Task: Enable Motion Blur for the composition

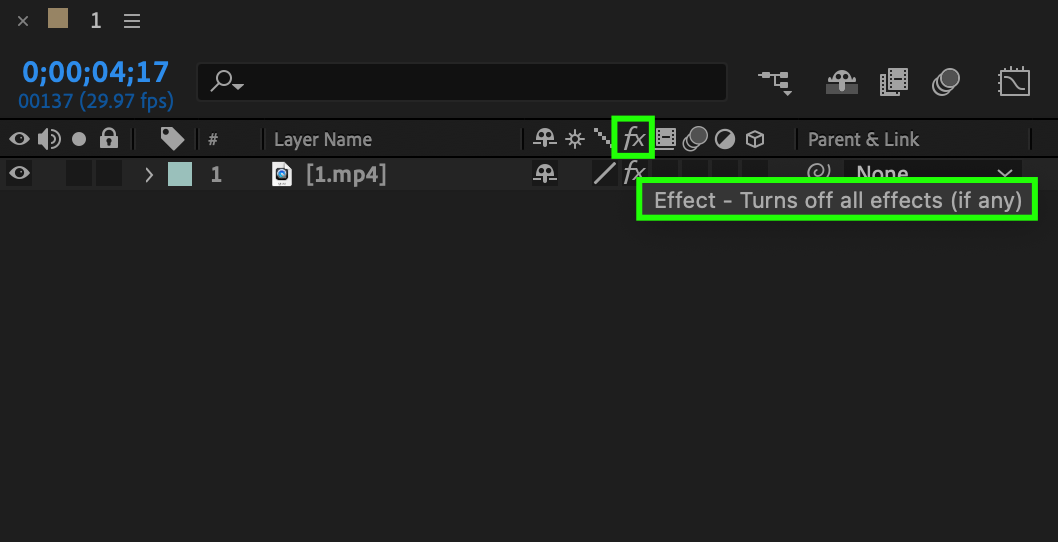Action: coord(946,82)
